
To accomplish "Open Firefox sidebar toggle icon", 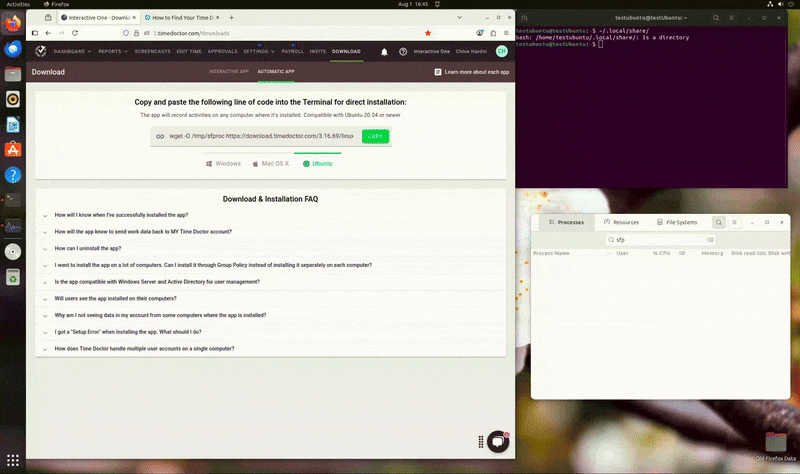I will [35, 33].
